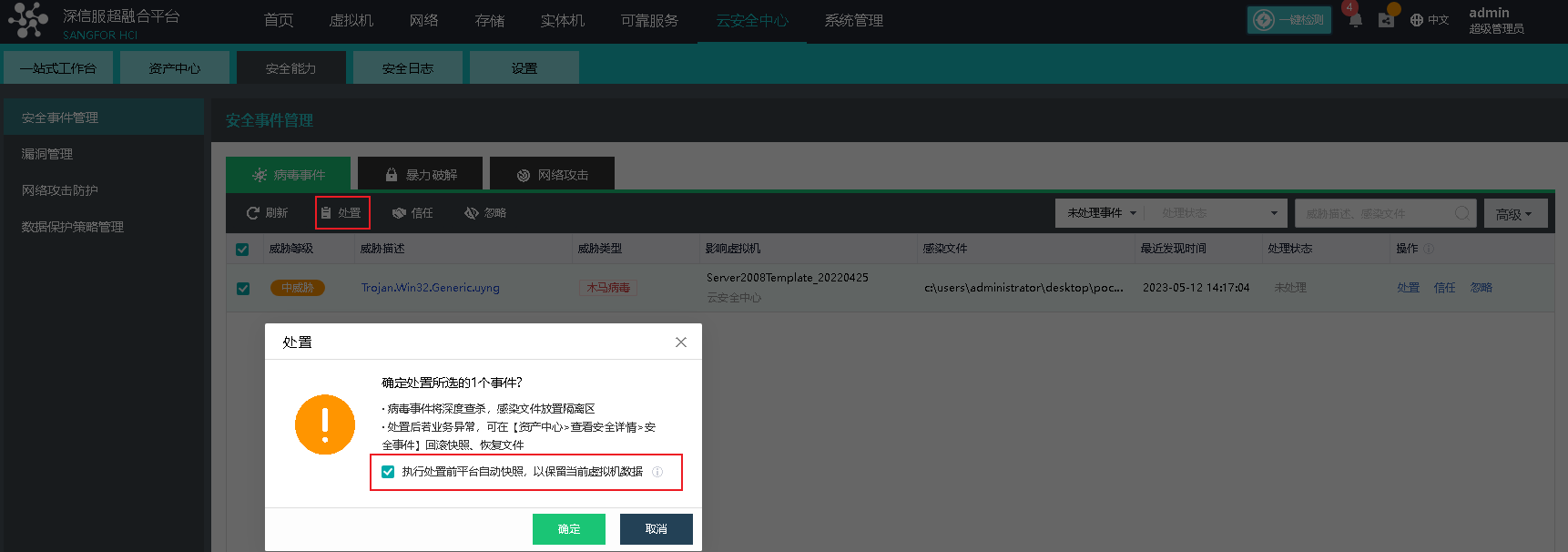The height and width of the screenshot is (552, 1568).
Task: Click the threat description search field
Action: [x=1375, y=213]
